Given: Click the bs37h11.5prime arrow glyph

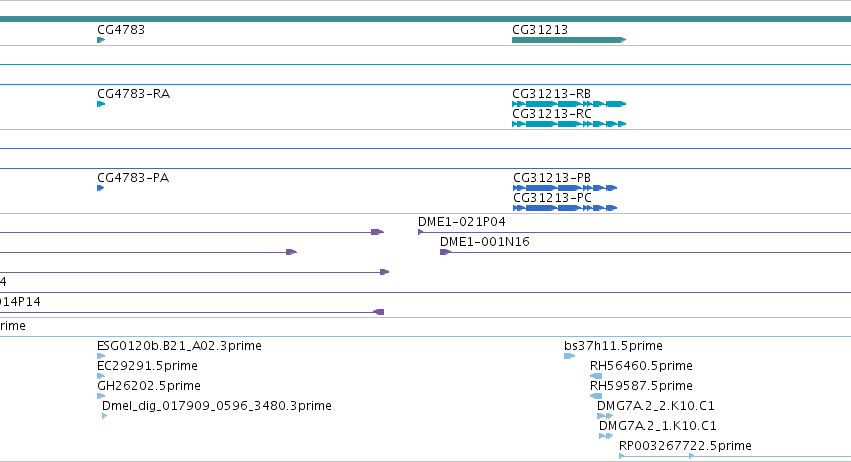Looking at the screenshot, I should click(x=569, y=356).
